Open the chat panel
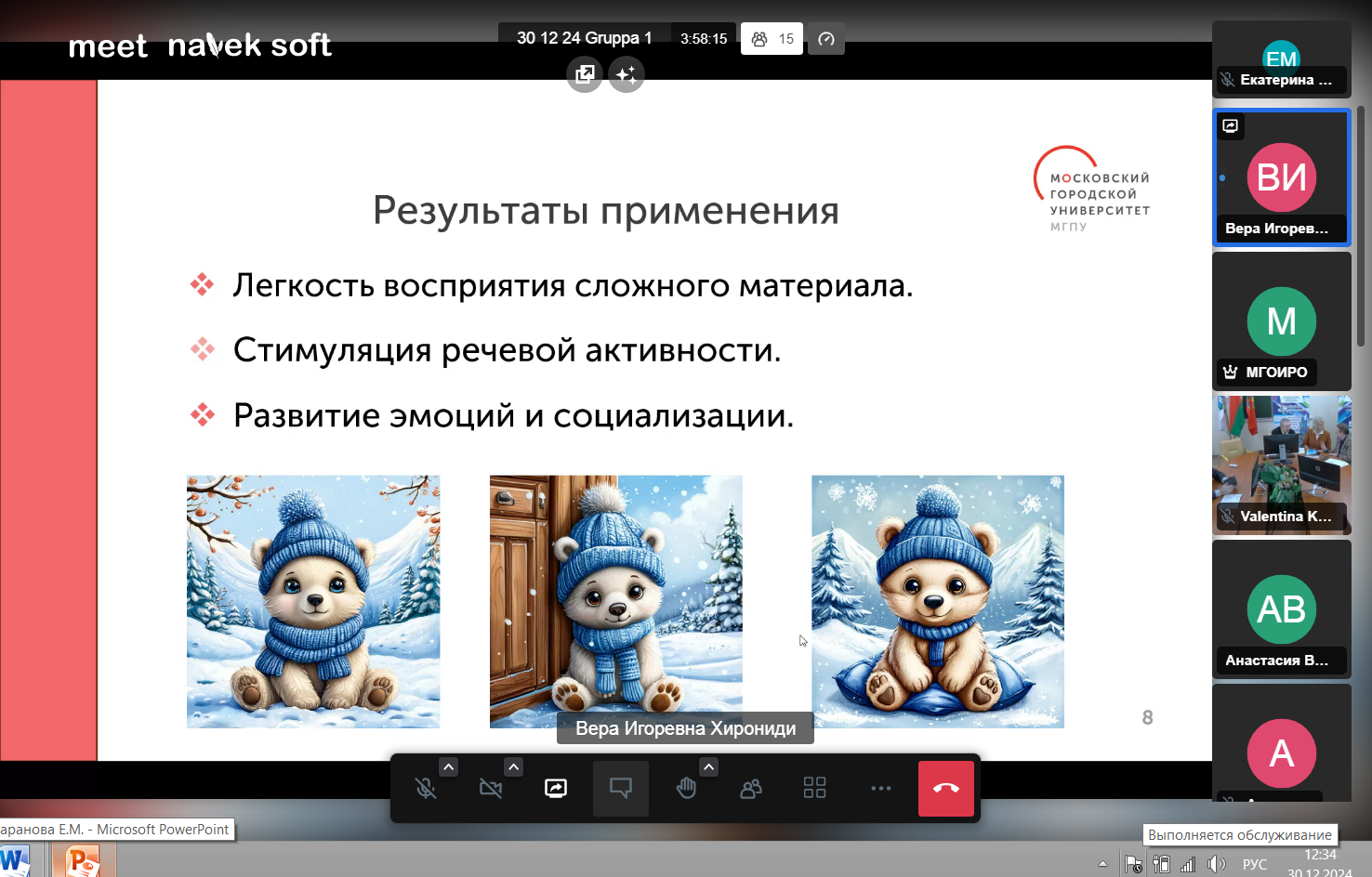Viewport: 1372px width, 877px height. point(620,789)
